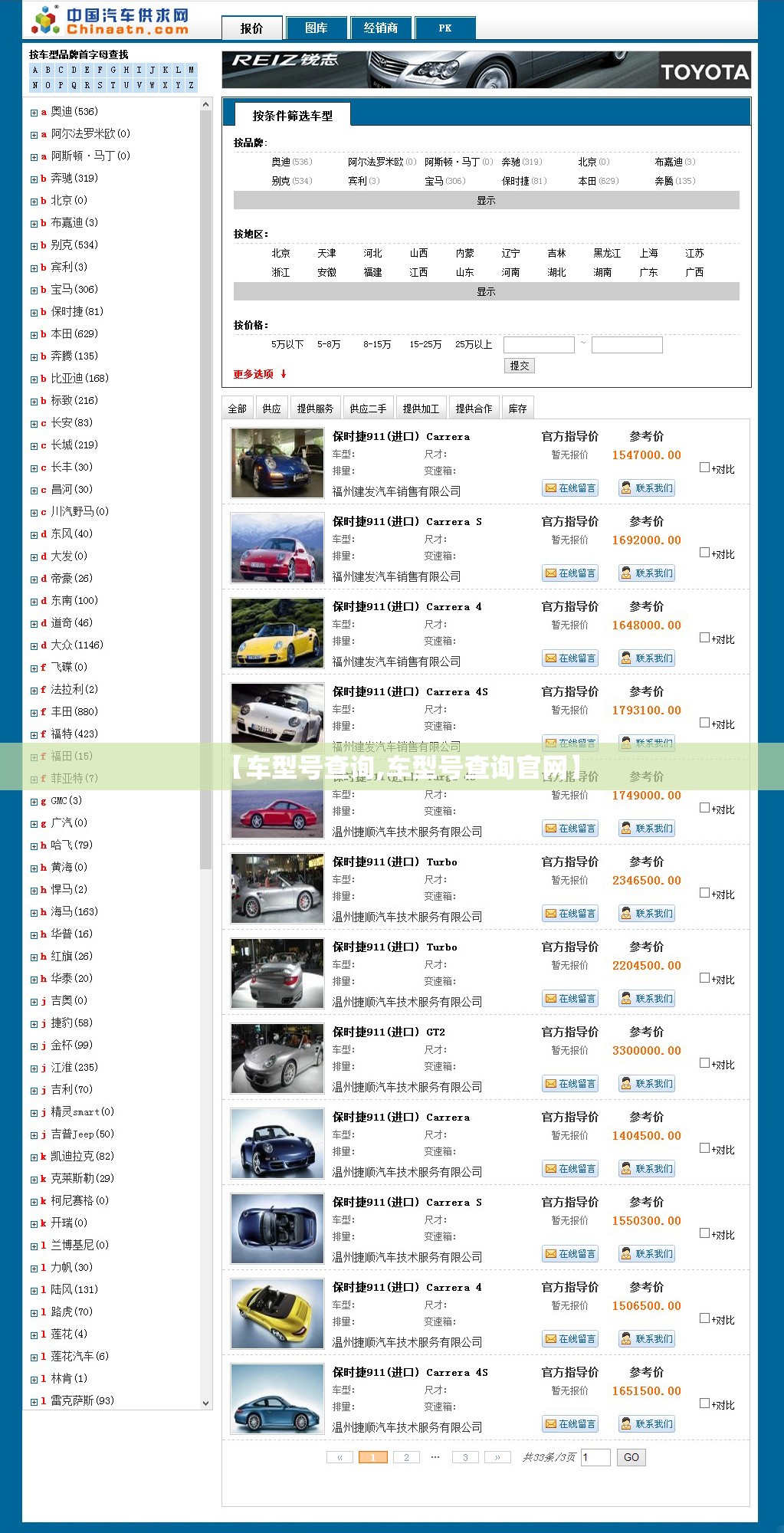This screenshot has height=1533, width=784.
Task: Click 在线留言 for the 1506500.00 Carrera 4
Action: tap(570, 1339)
